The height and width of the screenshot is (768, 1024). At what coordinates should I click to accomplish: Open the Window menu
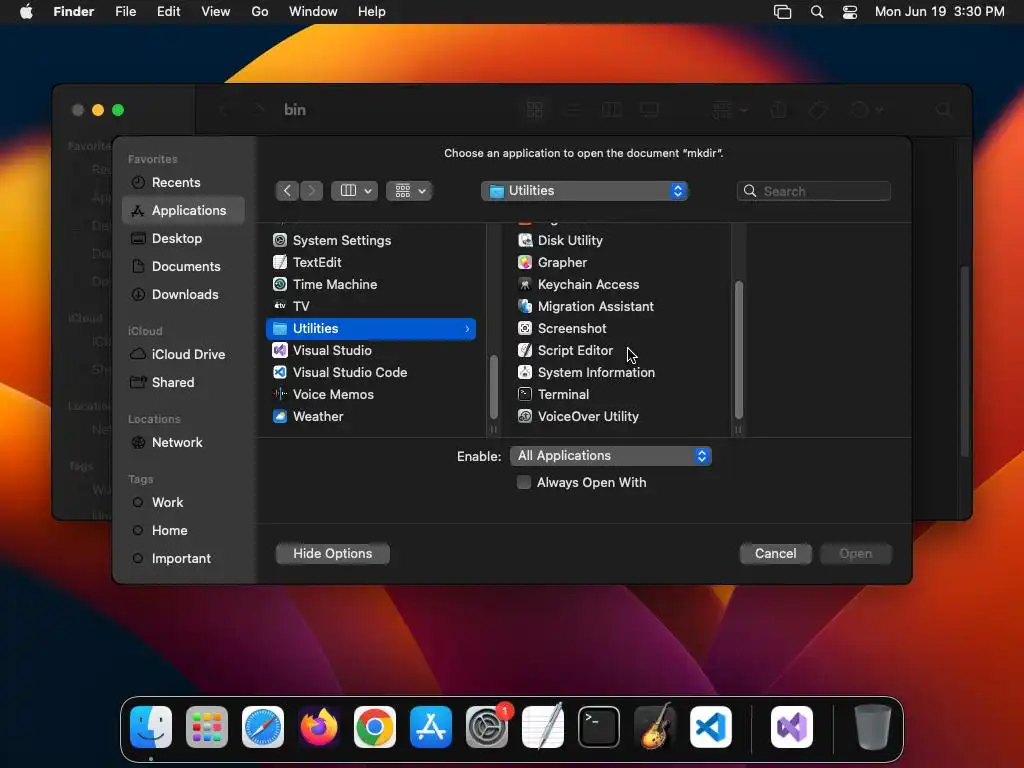coord(313,12)
